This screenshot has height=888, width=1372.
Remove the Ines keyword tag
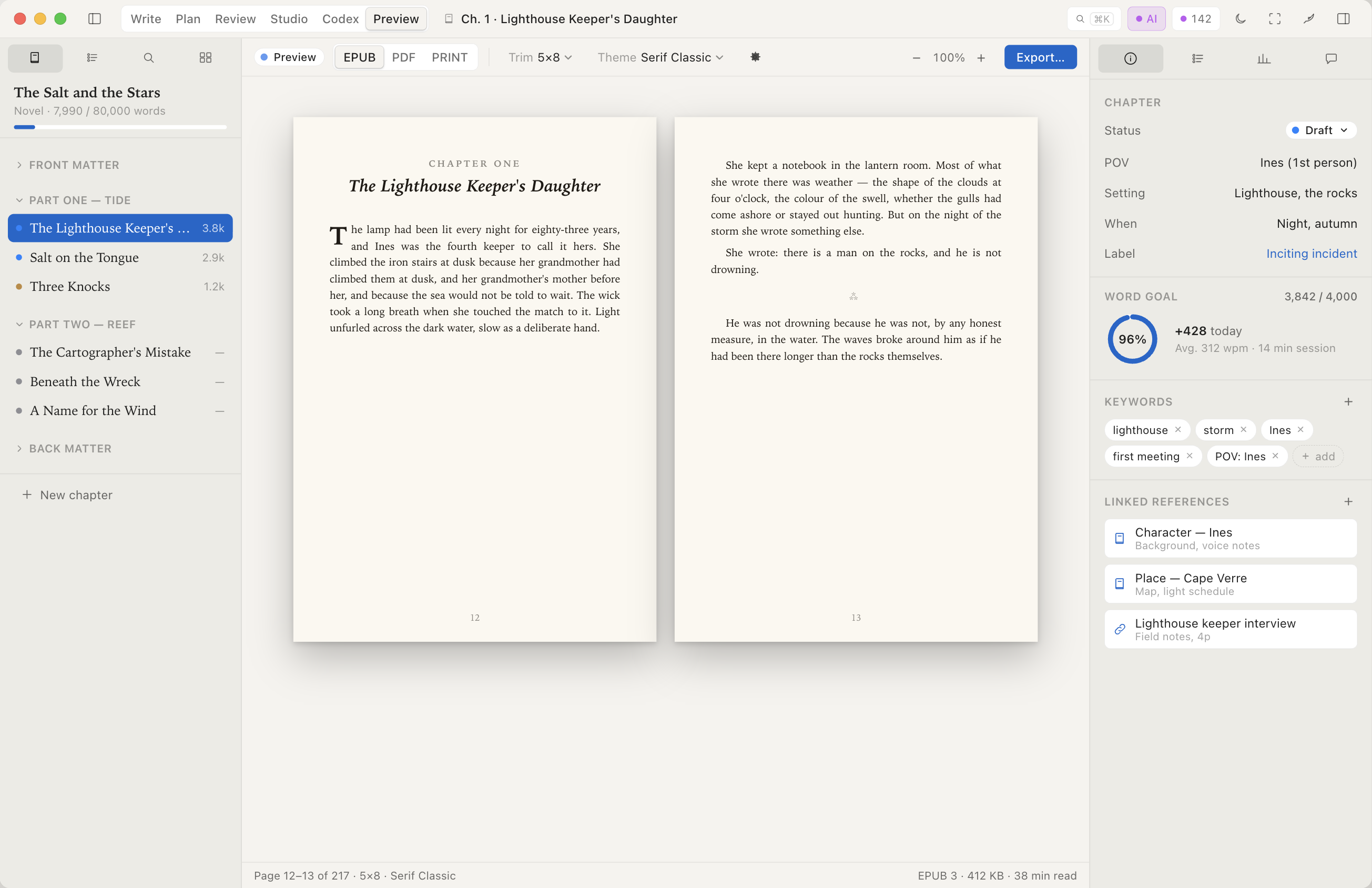click(x=1300, y=430)
